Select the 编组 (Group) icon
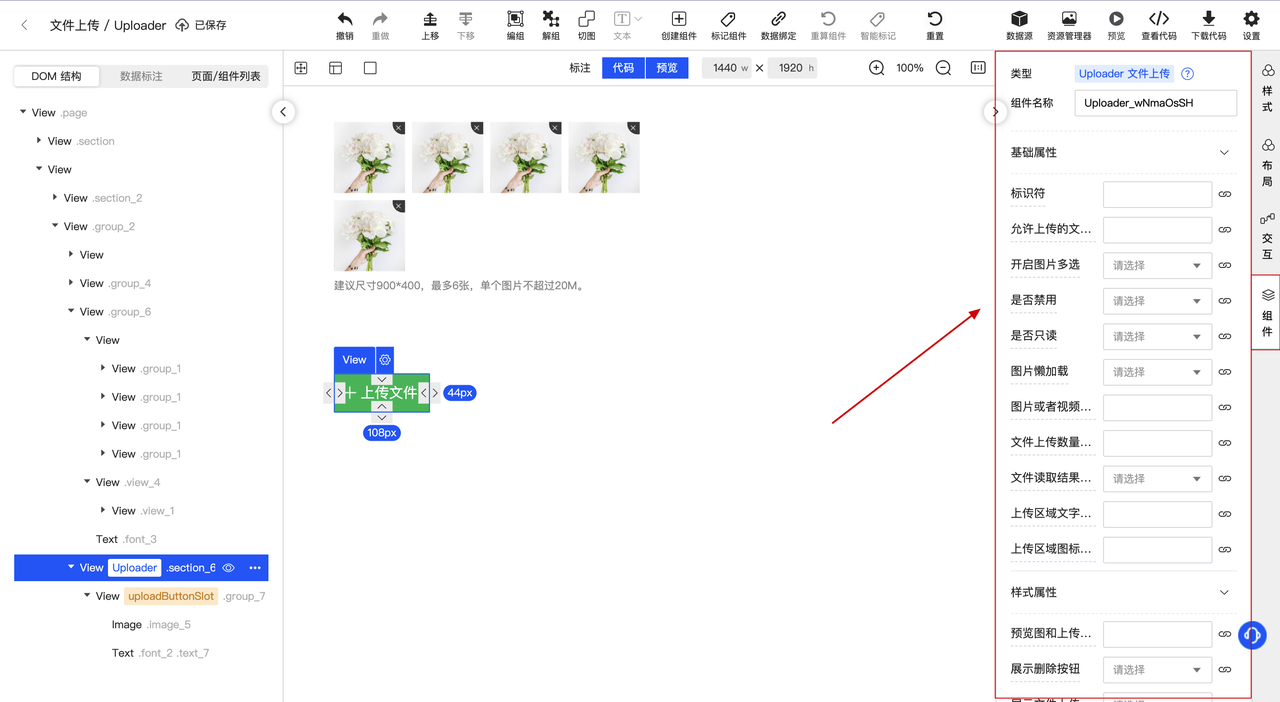This screenshot has height=702, width=1280. pyautogui.click(x=515, y=20)
